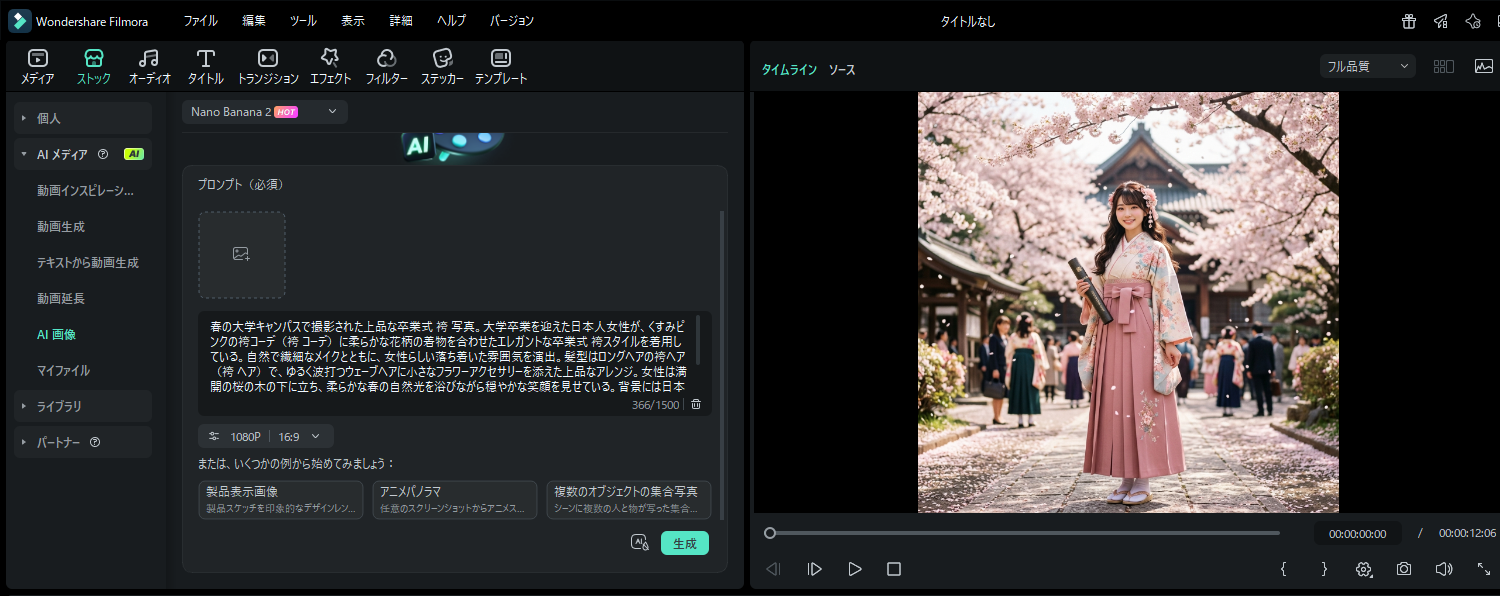
Task: Open the エフェクト (Effects) icon
Action: tap(330, 66)
